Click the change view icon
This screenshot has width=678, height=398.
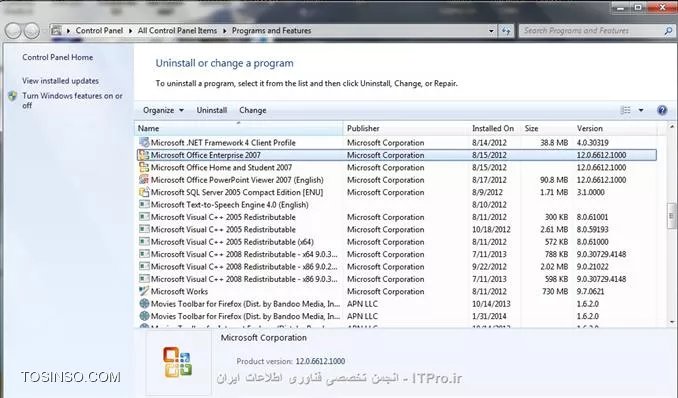(626, 110)
